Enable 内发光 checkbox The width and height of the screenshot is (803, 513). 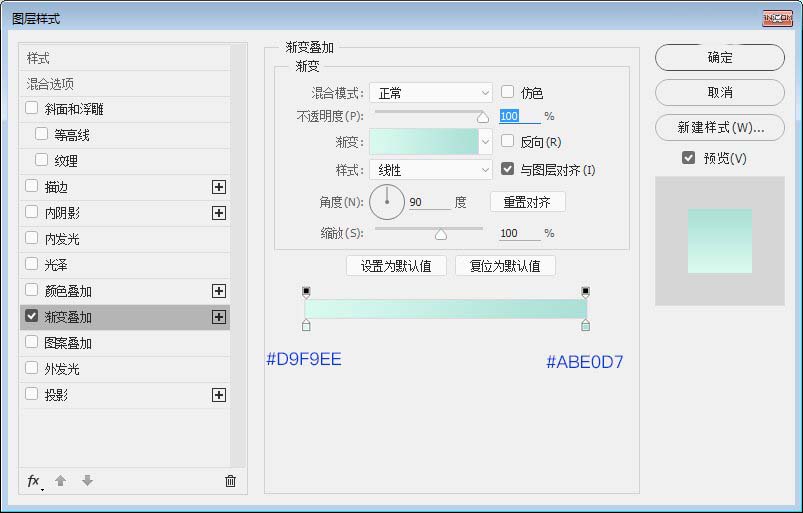point(32,238)
